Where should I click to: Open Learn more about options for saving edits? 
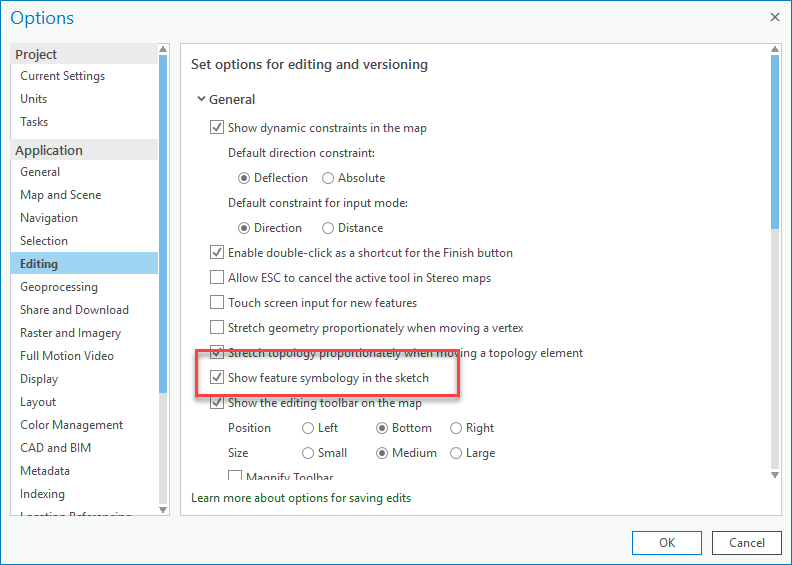[301, 498]
